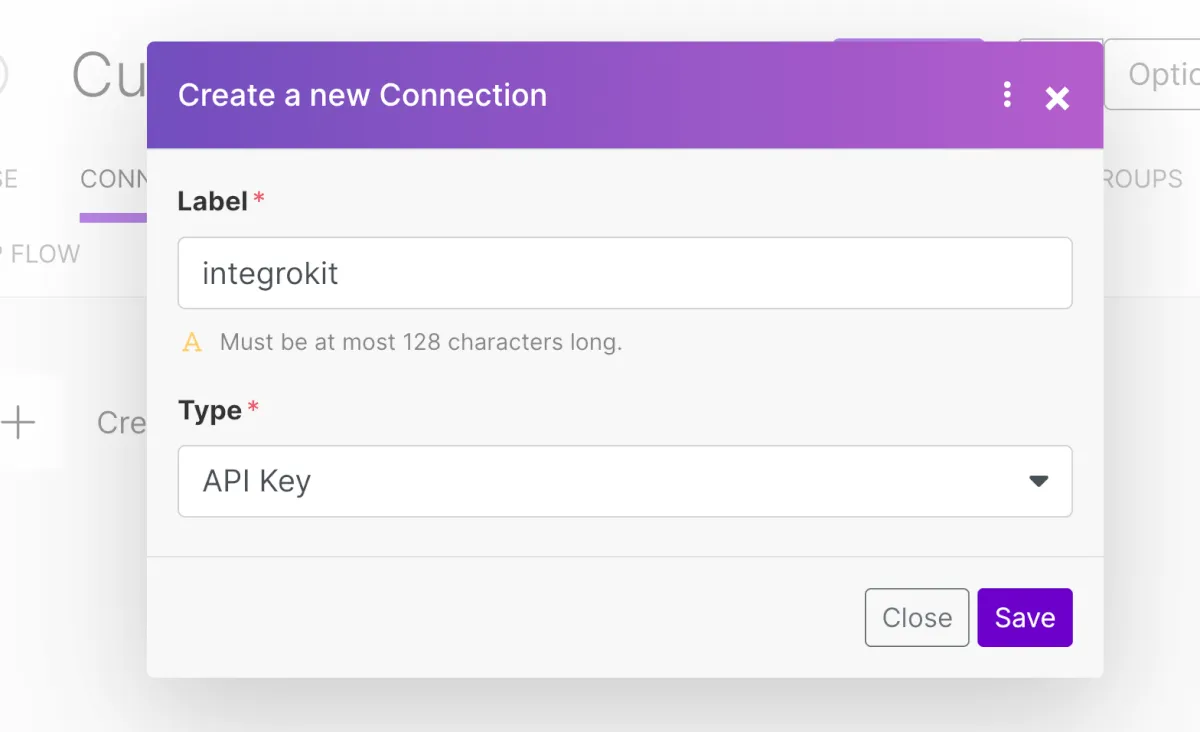Image resolution: width=1200 pixels, height=732 pixels.
Task: Select the leftmost cut-off GE tab
Action: point(8,180)
